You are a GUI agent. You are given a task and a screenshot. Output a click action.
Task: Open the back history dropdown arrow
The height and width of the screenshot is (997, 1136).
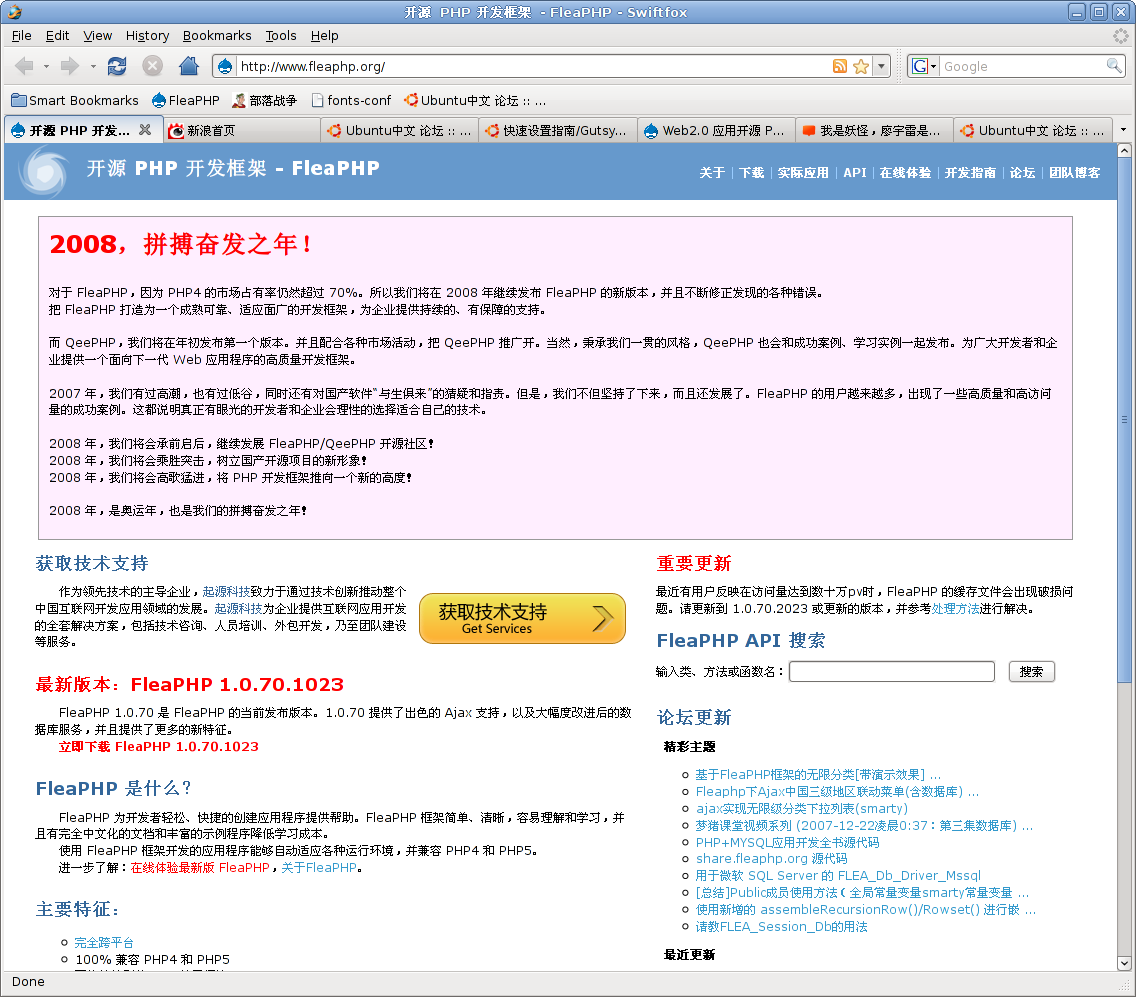coord(46,67)
